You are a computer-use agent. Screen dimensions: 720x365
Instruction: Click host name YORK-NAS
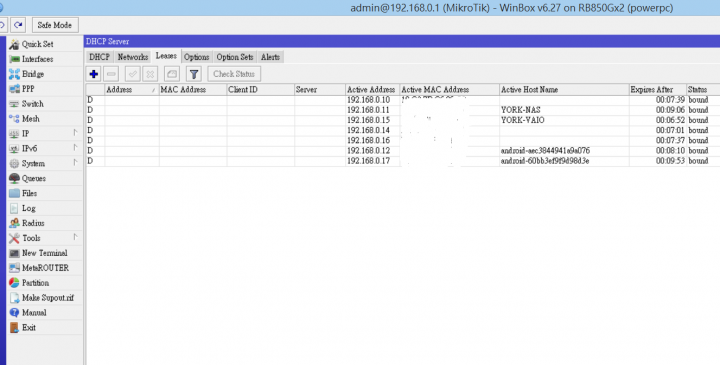coord(521,110)
